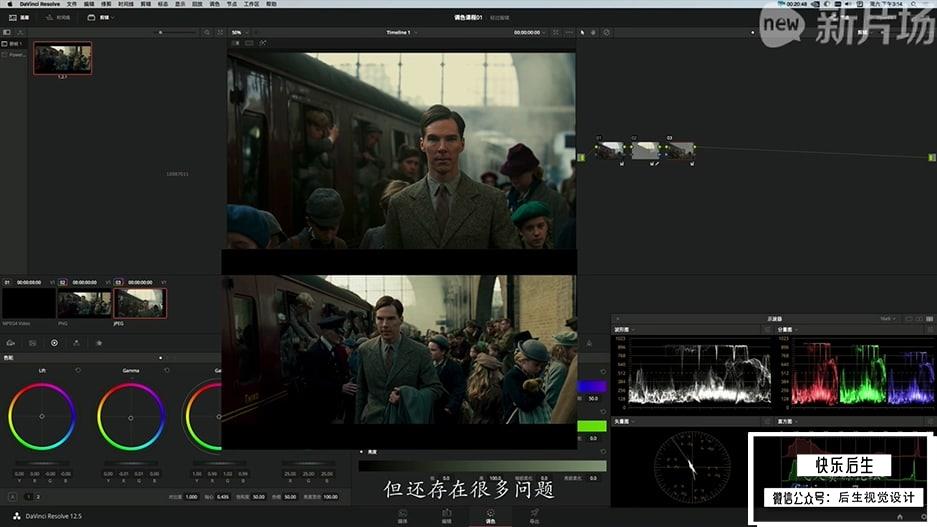This screenshot has width=937, height=527.
Task: Reset the Lift wheel
Action: 78,370
